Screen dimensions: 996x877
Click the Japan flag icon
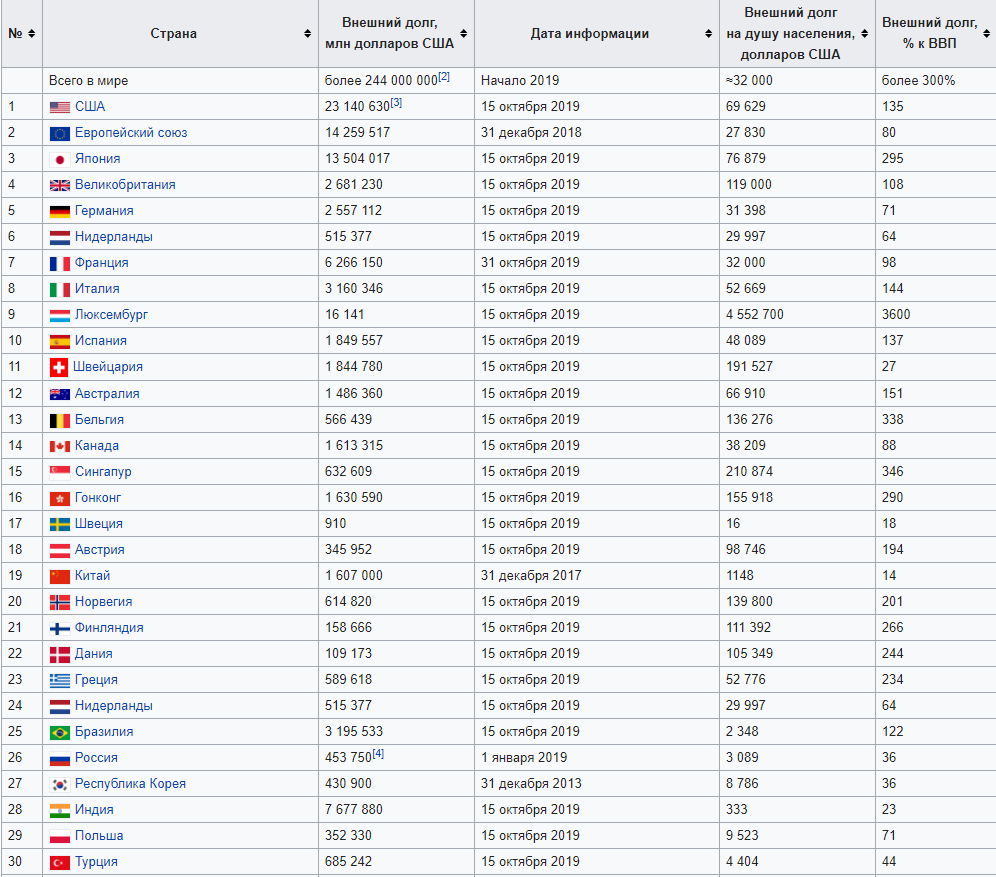(x=59, y=159)
